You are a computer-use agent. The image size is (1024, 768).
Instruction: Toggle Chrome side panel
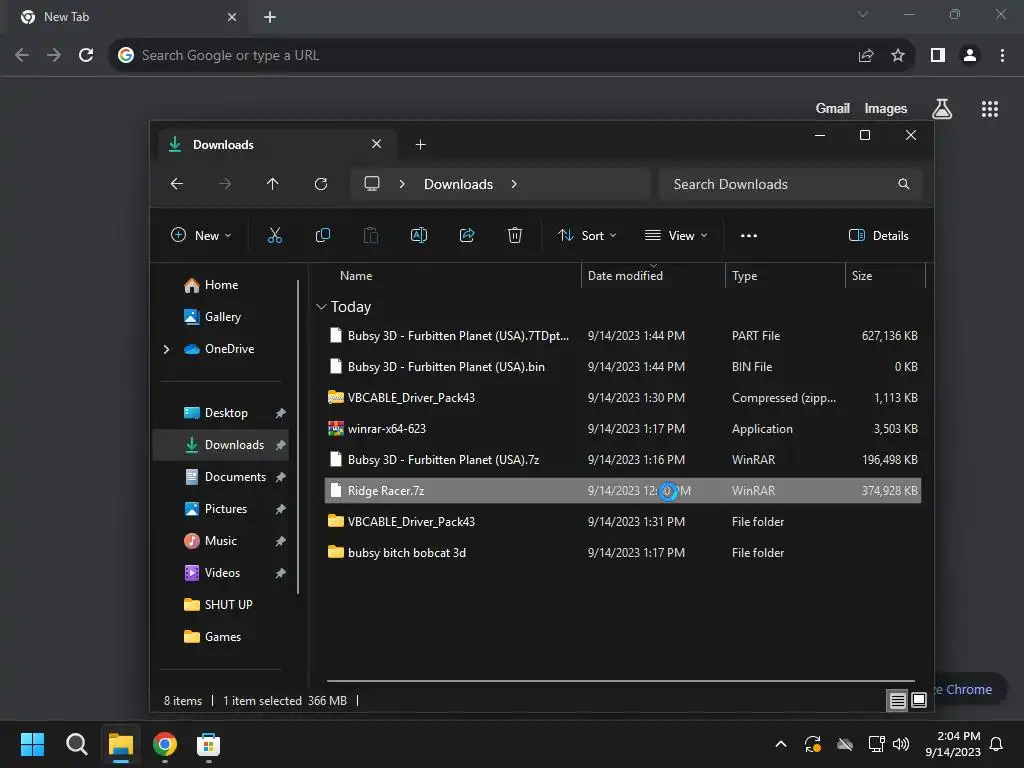938,56
